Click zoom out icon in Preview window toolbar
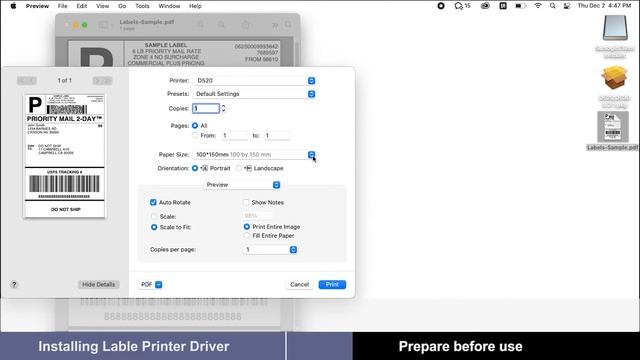640x360 pixels. click(x=201, y=25)
